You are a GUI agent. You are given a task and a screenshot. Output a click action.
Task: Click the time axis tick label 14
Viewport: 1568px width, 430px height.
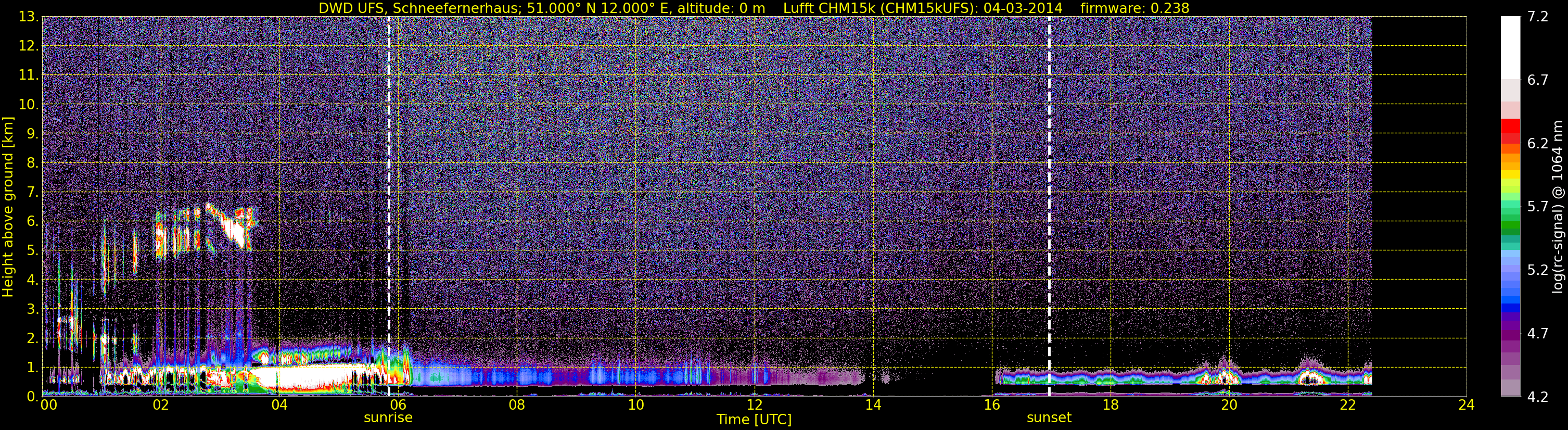[872, 406]
